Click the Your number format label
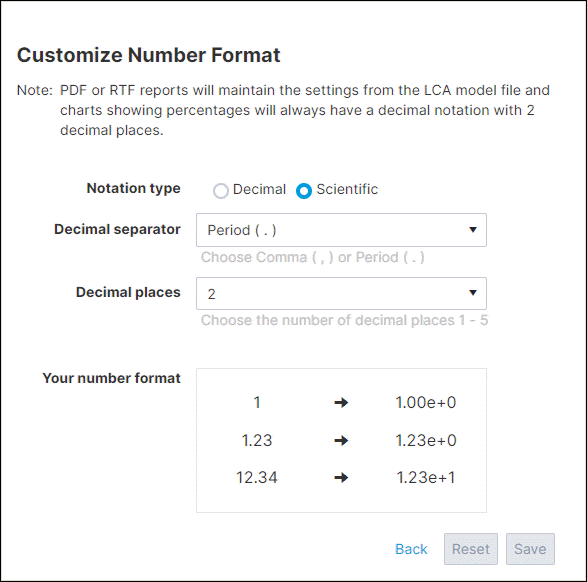The height and width of the screenshot is (582, 587). click(x=112, y=378)
